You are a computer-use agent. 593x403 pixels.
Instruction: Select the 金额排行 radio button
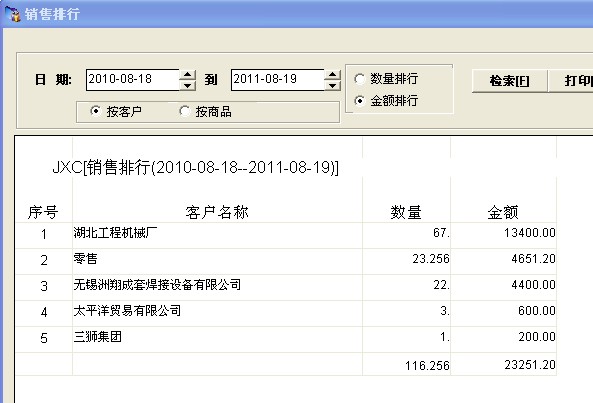point(359,101)
